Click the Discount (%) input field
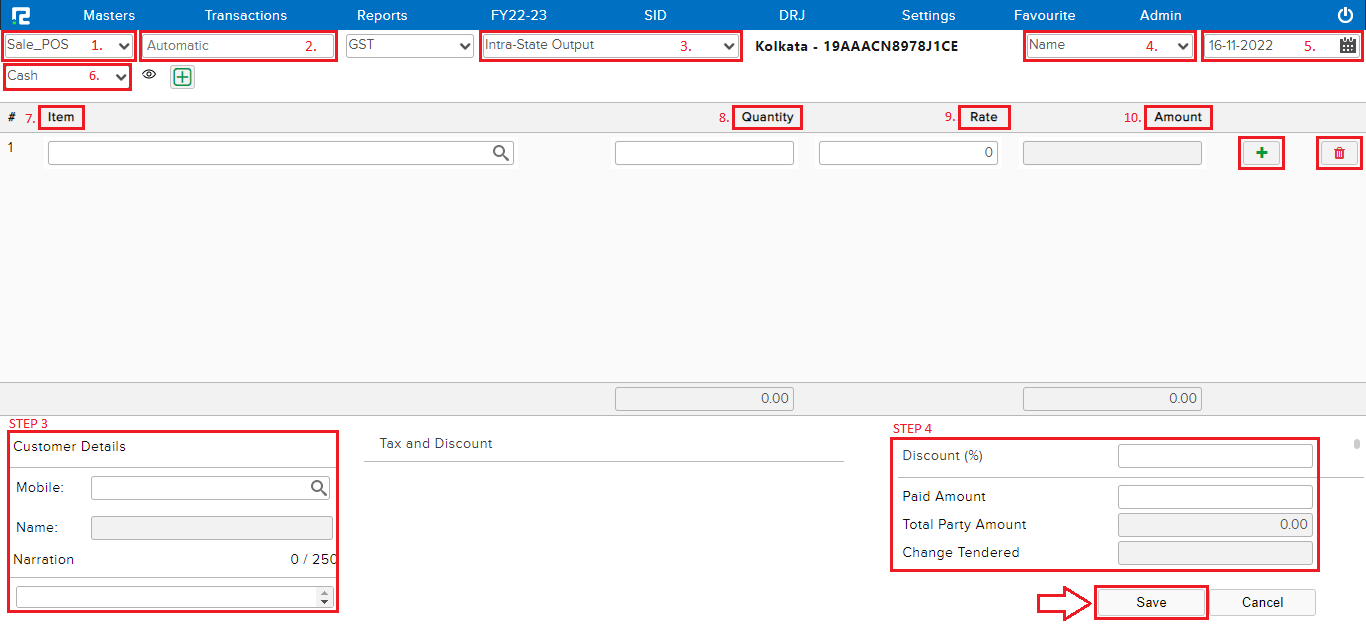 tap(1214, 456)
